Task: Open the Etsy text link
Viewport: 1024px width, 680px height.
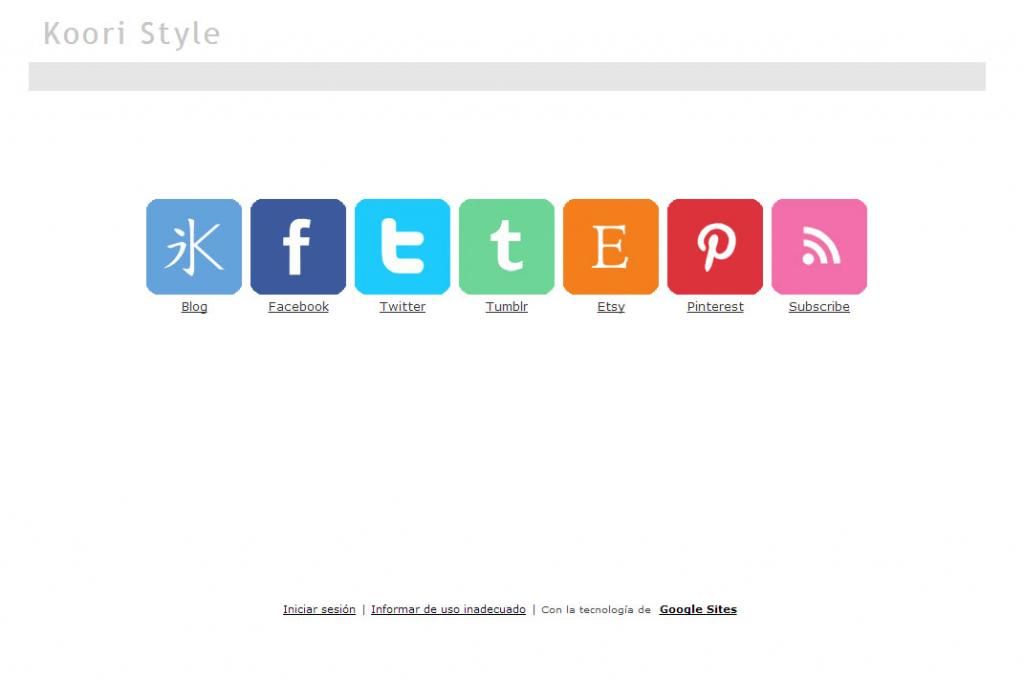Action: (x=611, y=307)
